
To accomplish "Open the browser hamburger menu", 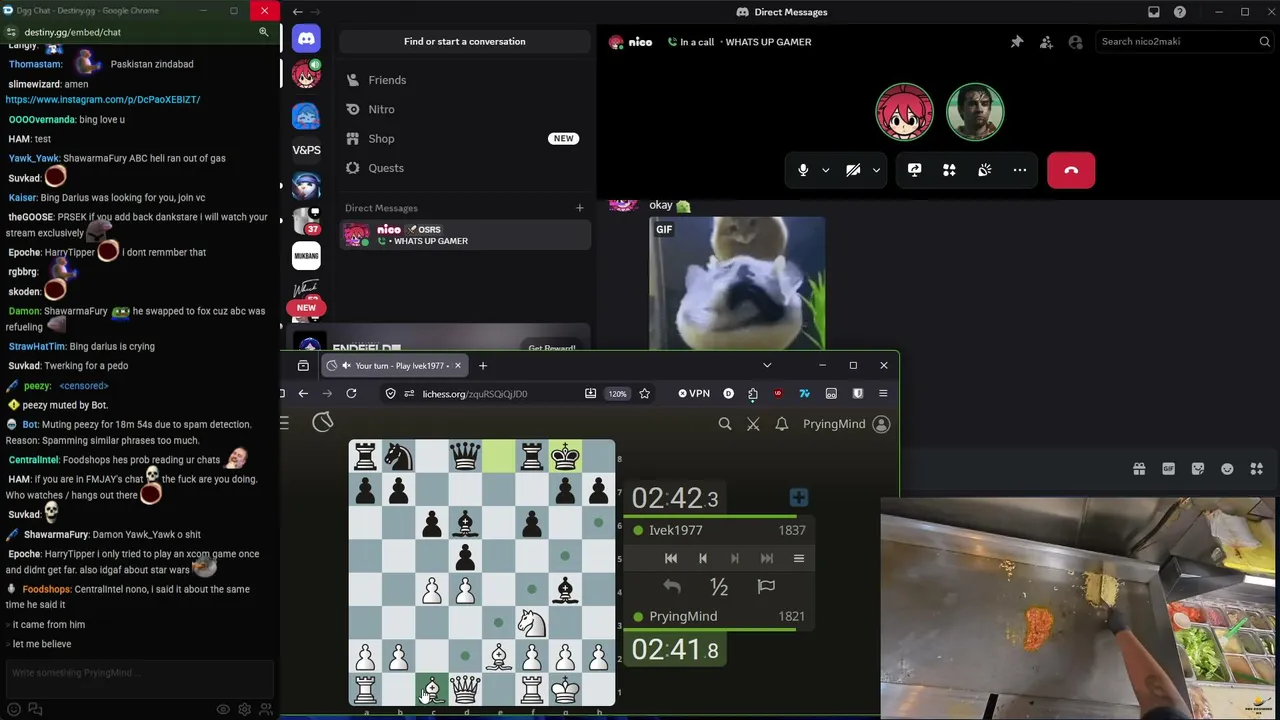I will point(883,394).
